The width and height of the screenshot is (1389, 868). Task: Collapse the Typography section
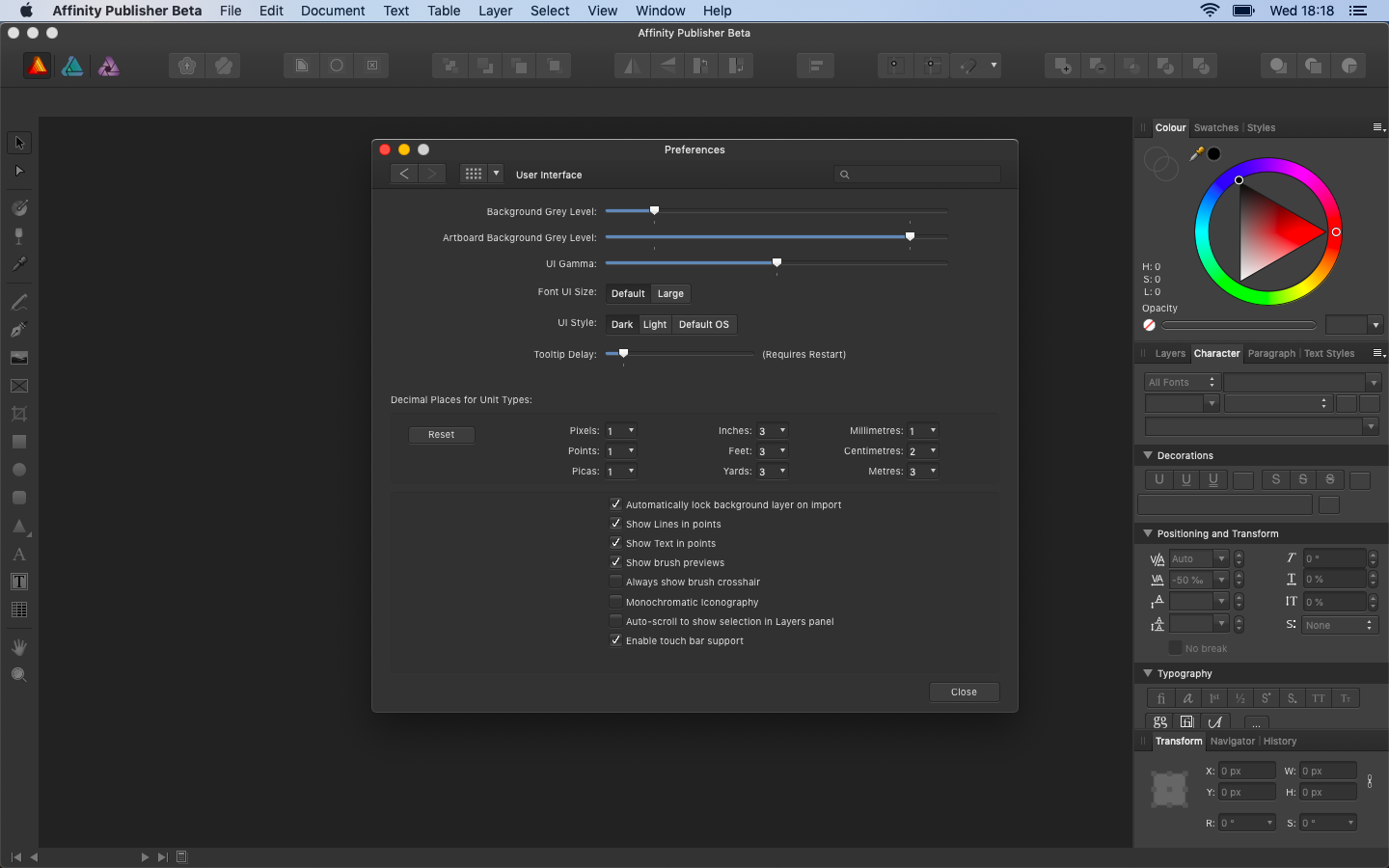point(1148,673)
